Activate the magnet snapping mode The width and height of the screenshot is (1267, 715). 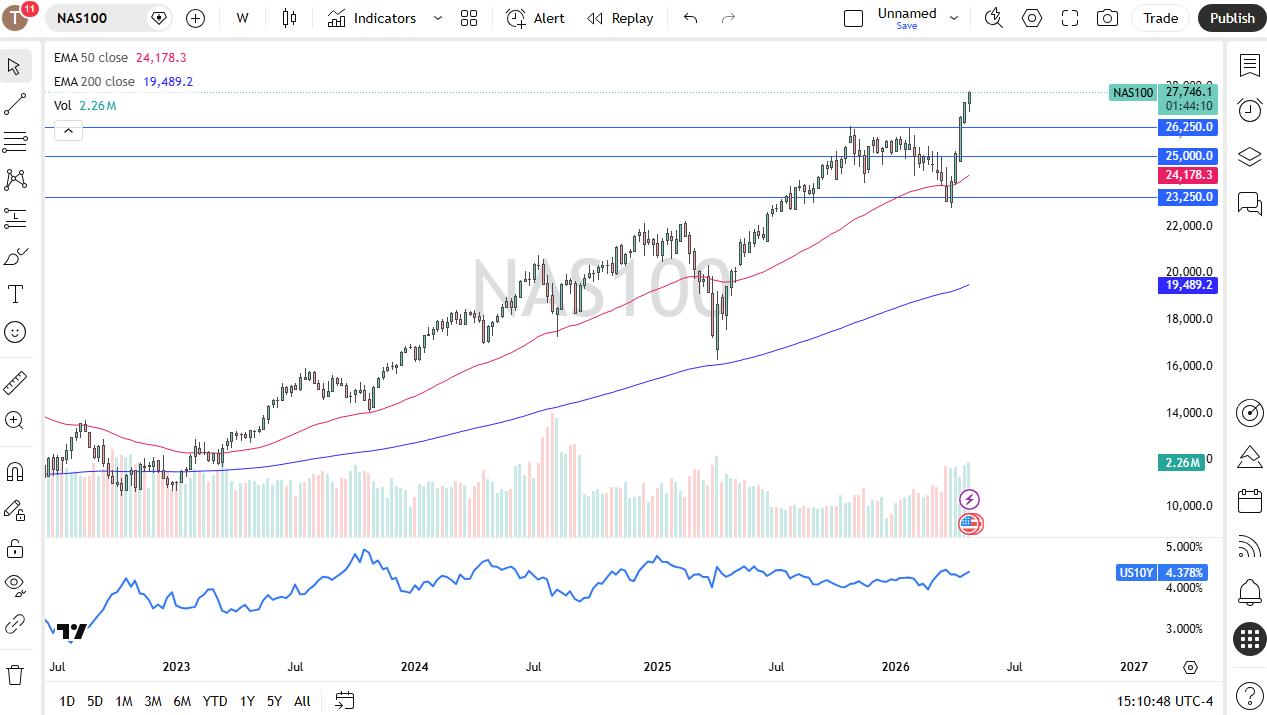[x=15, y=471]
